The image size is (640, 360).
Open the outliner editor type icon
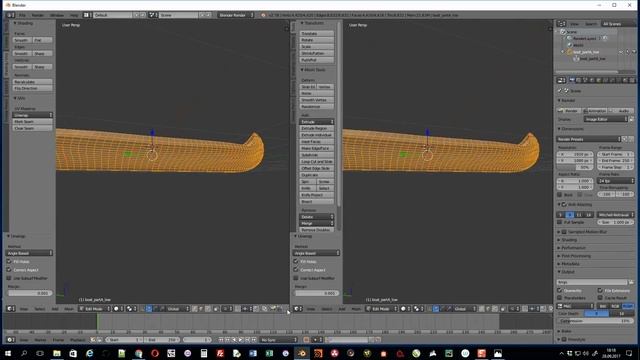pos(562,24)
